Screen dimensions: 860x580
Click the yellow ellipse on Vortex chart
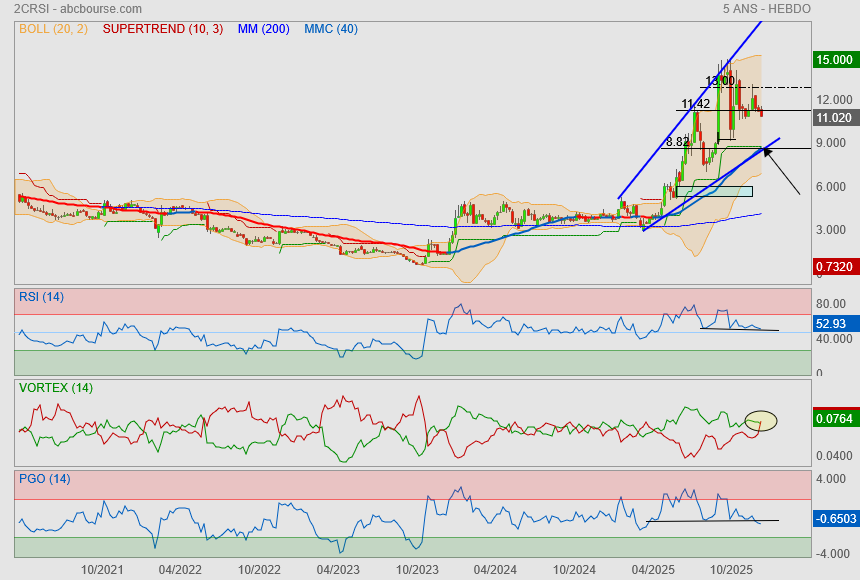coord(761,421)
